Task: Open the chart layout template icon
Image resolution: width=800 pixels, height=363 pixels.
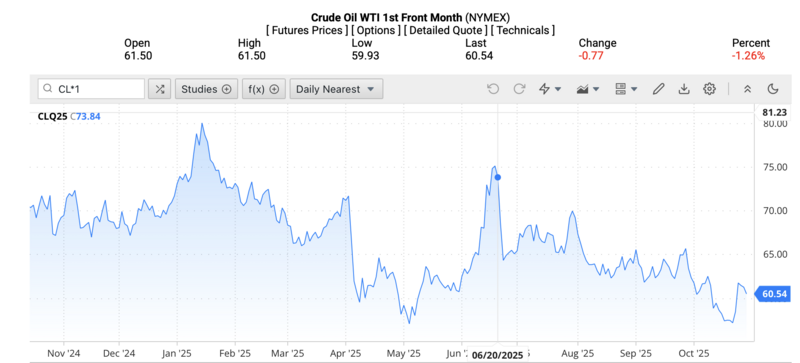Action: [x=621, y=89]
